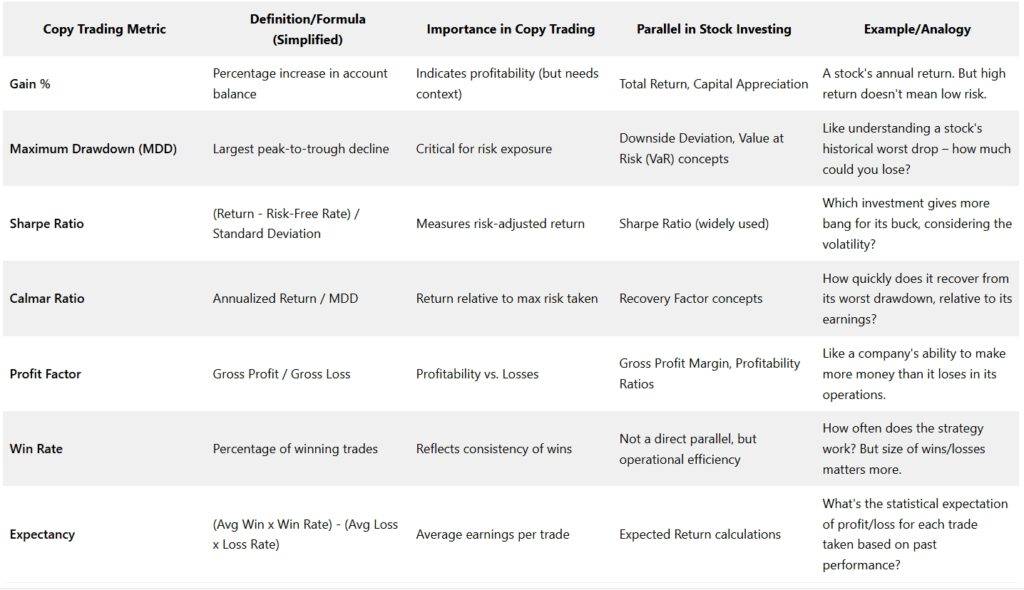Select the Win Rate row label
1024x590 pixels.
click(36, 449)
